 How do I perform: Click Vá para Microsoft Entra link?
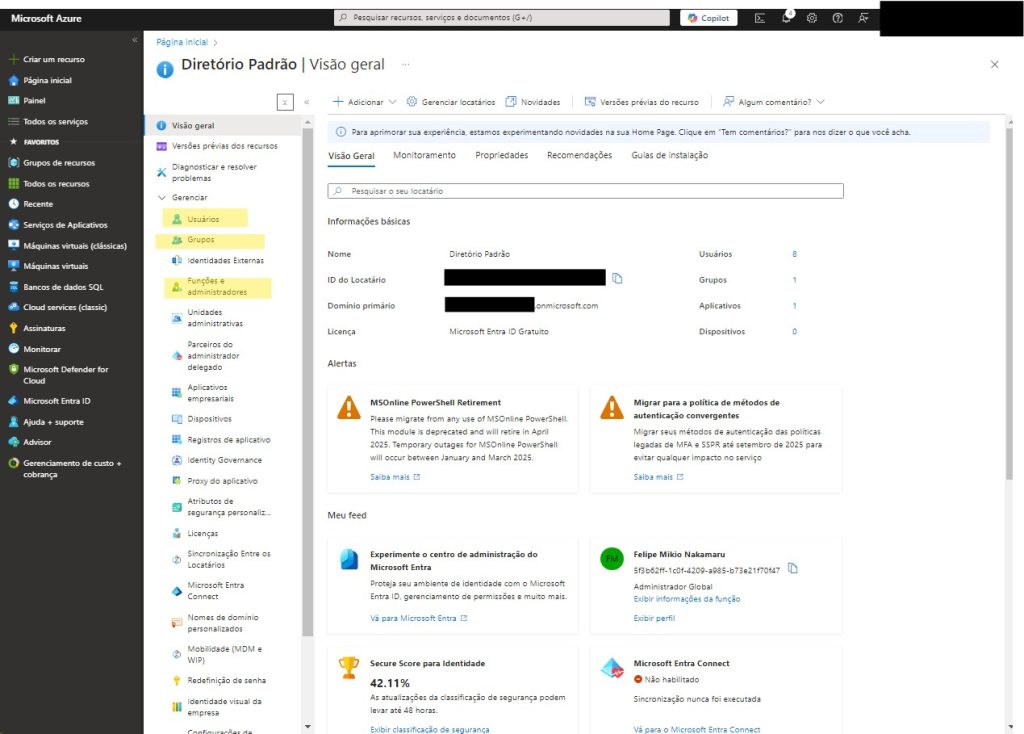pos(419,618)
